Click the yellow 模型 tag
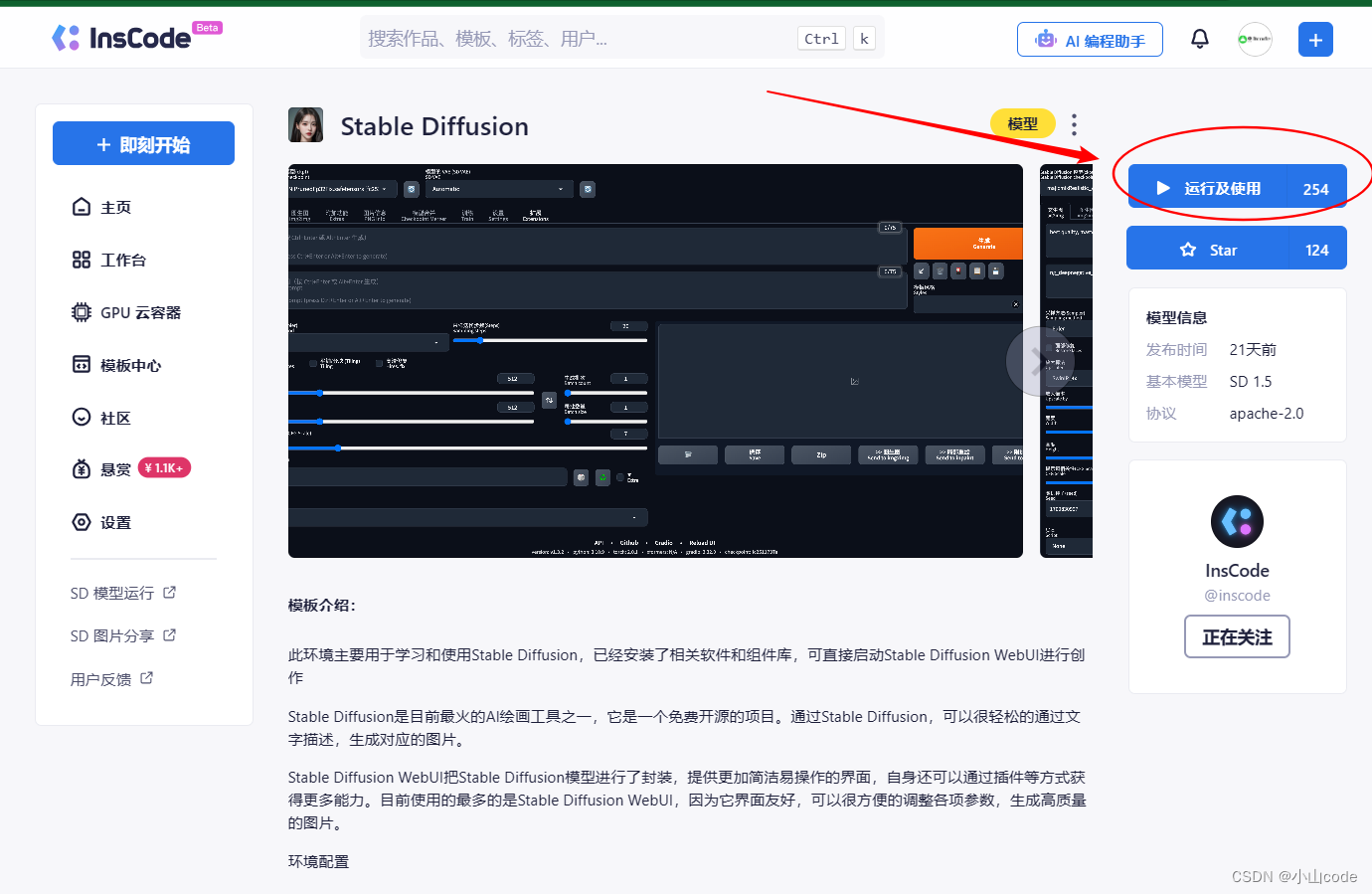 point(1023,123)
